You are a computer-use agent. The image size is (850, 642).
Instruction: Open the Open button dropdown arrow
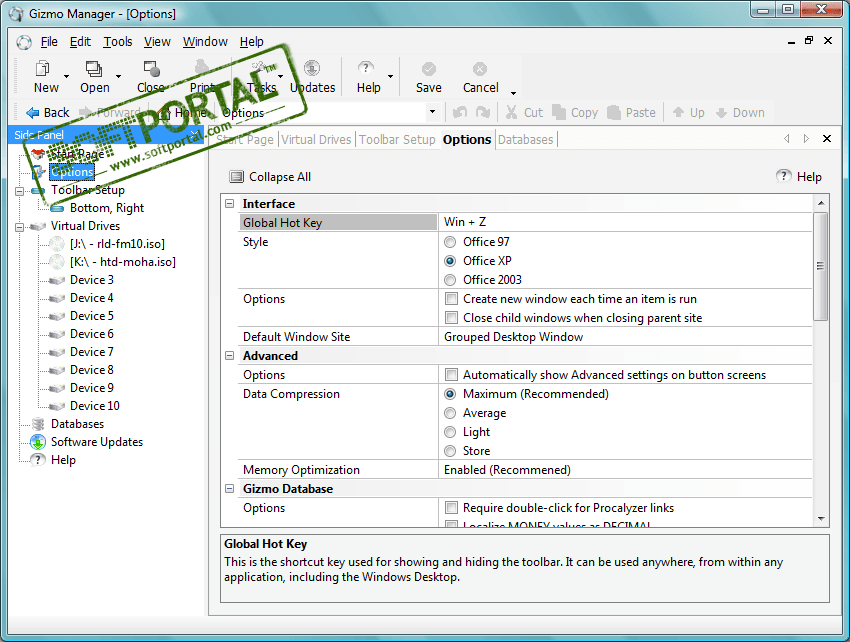tap(118, 76)
